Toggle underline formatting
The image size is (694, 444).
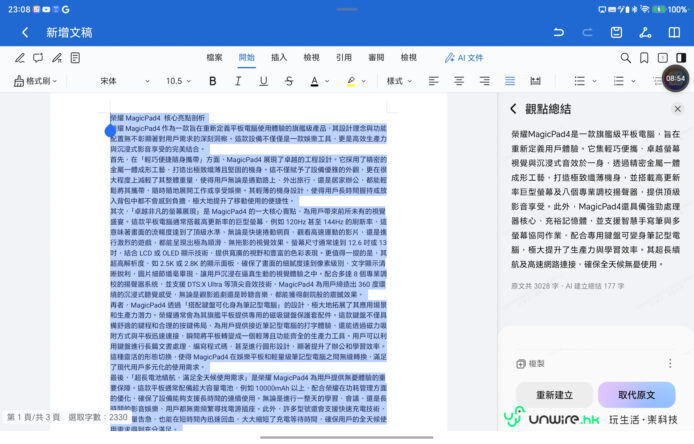[263, 81]
